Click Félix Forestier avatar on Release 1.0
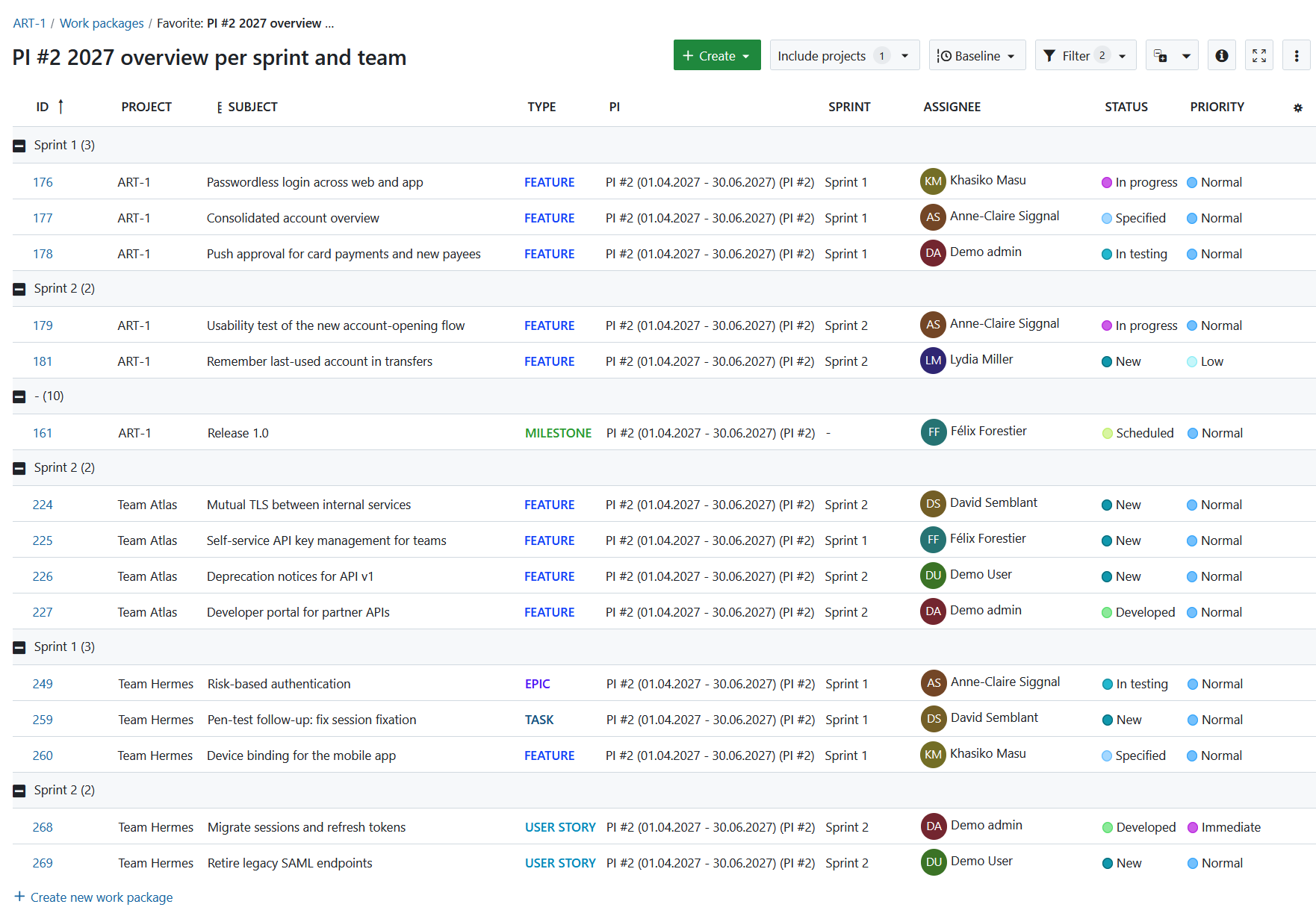Image resolution: width=1316 pixels, height=916 pixels. pos(934,432)
